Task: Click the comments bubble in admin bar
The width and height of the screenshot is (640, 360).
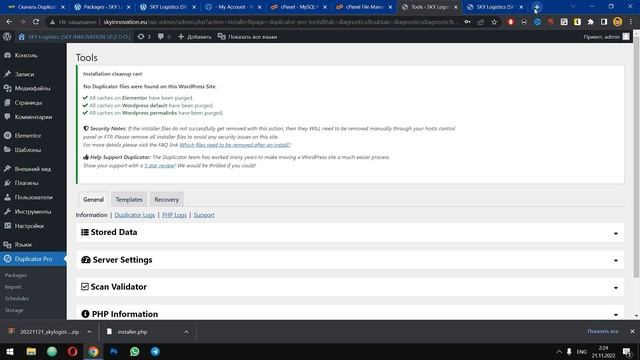Action: click(161, 37)
